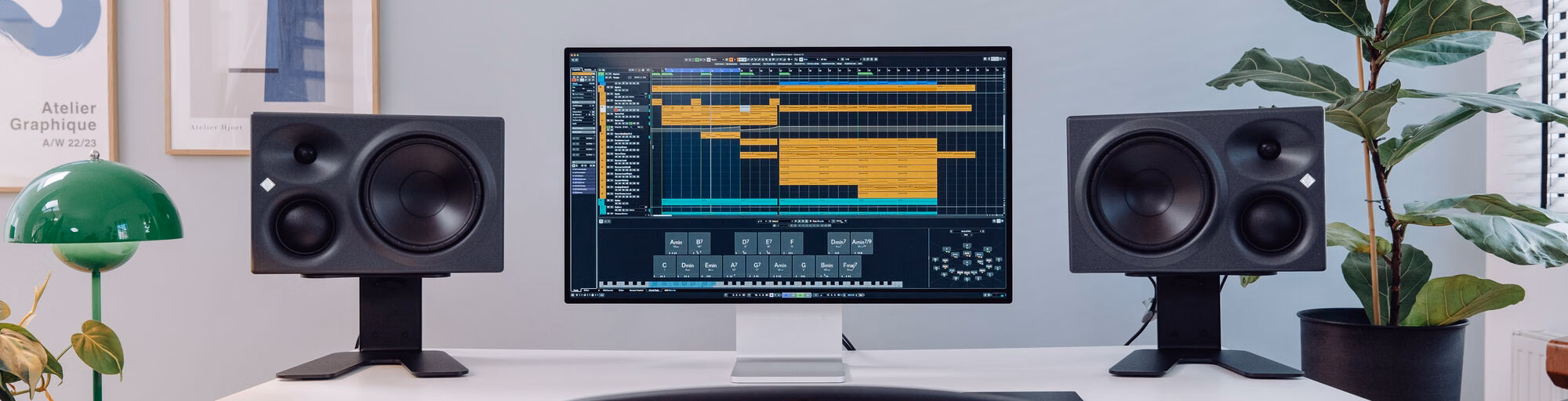Click the chord pads keyboard strip
The image size is (1568, 401).
[750, 284]
